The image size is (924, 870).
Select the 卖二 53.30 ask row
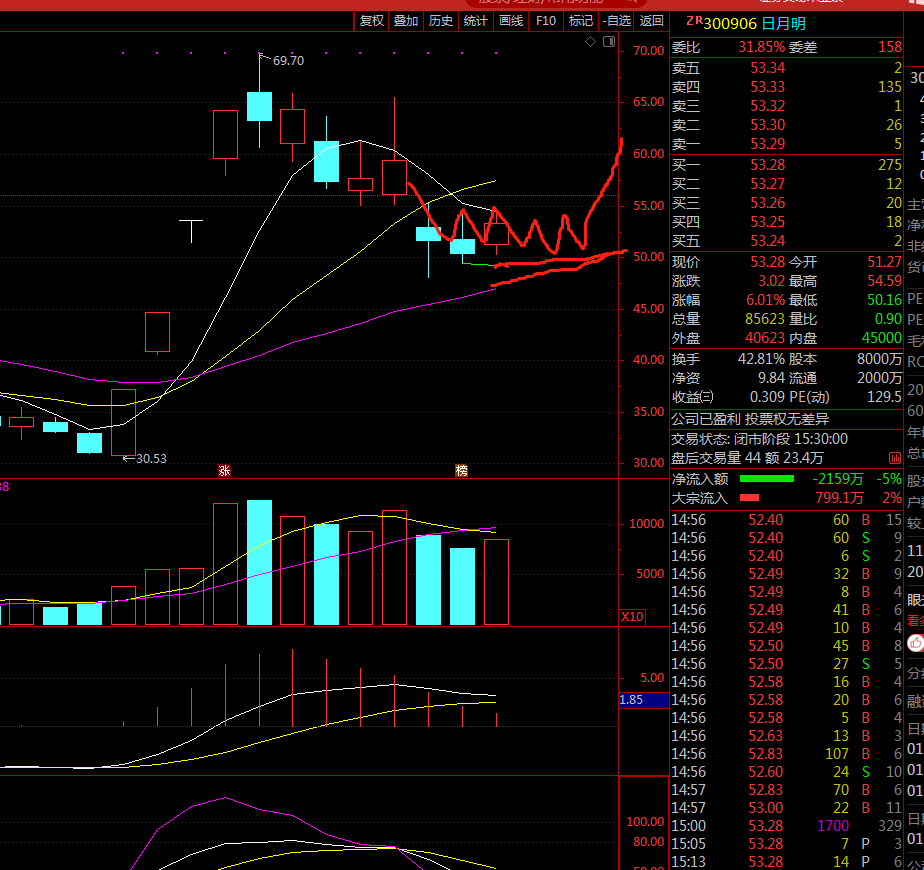(787, 125)
